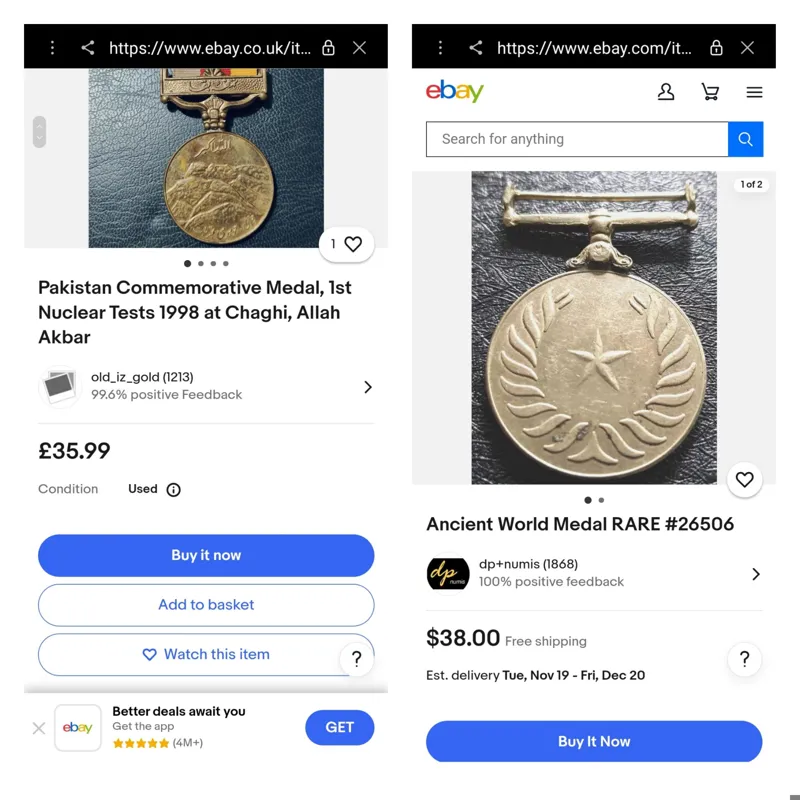This screenshot has height=800, width=800.
Task: Add the Ancient World Medal to the watchlist via the heart
Action: [744, 480]
